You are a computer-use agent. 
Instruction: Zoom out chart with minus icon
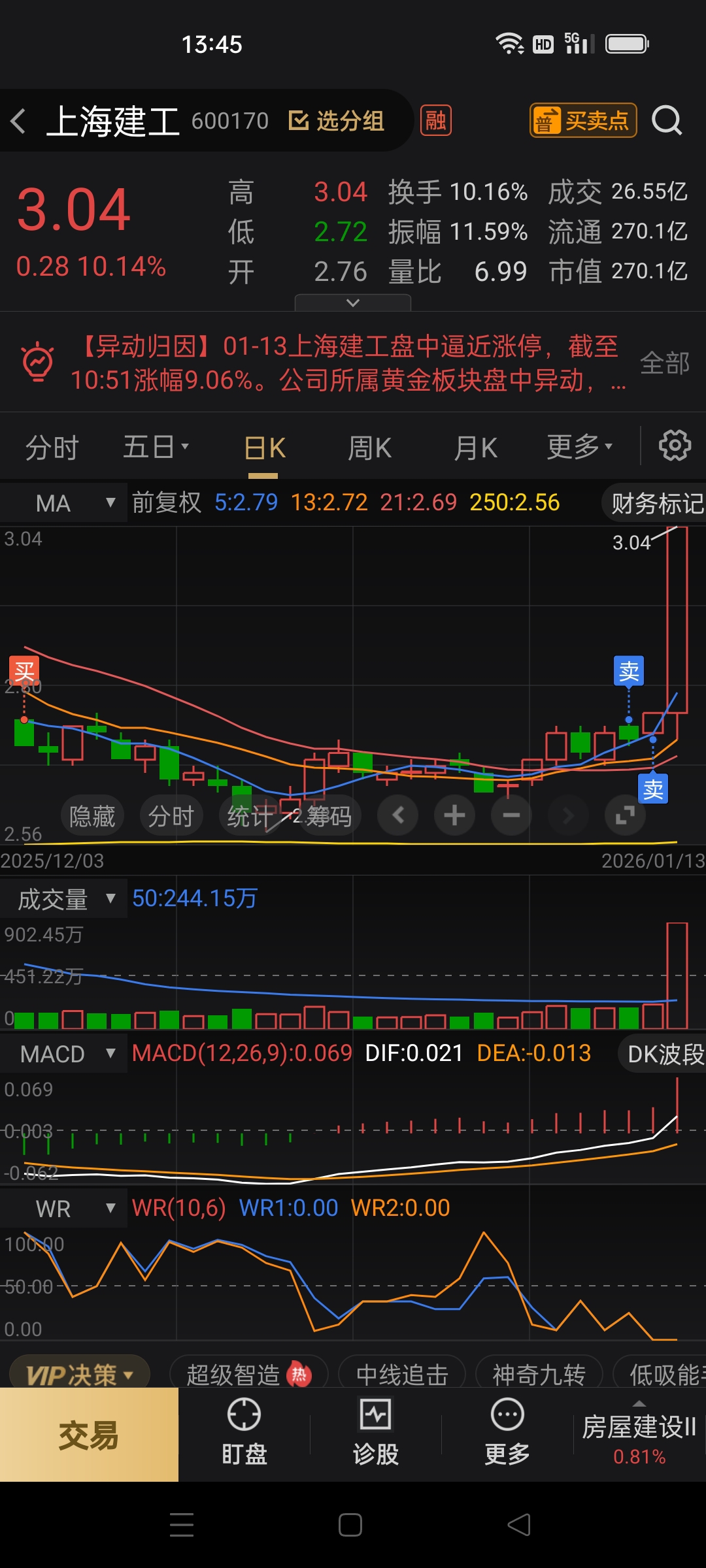point(511,815)
